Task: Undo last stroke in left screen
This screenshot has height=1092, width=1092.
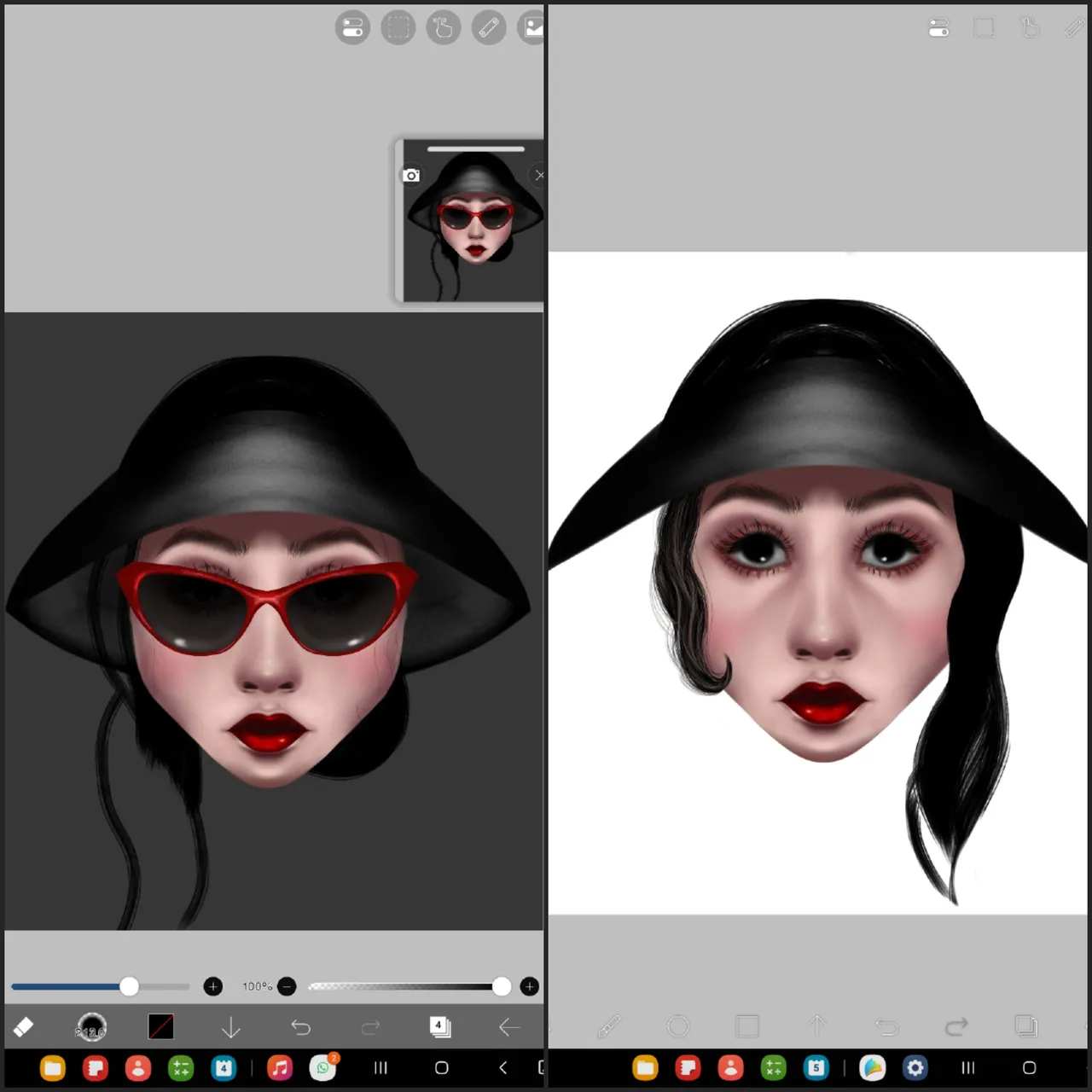Action: [300, 1027]
